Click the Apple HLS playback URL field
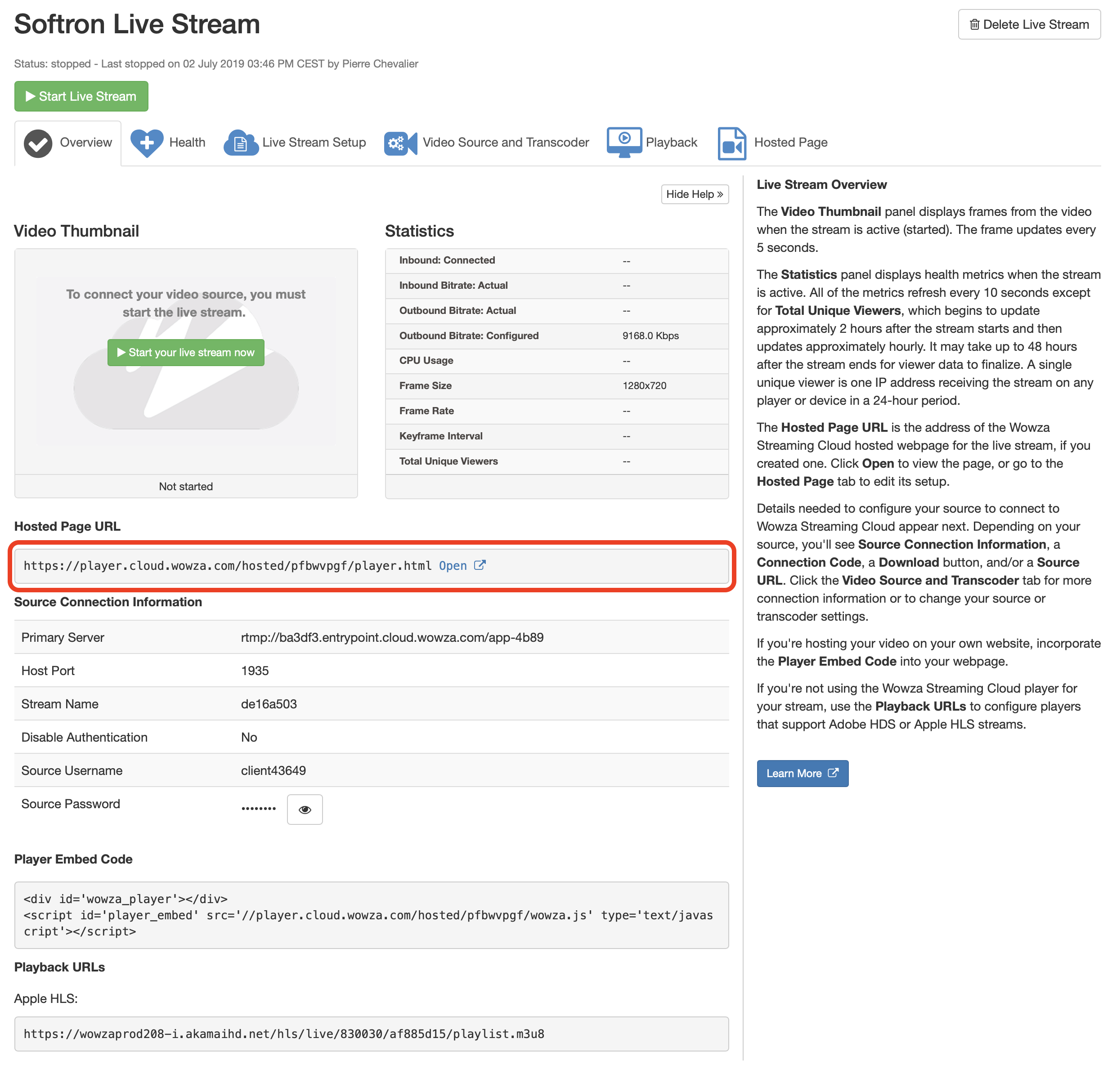Viewport: 1112px width, 1092px height. (x=371, y=1034)
